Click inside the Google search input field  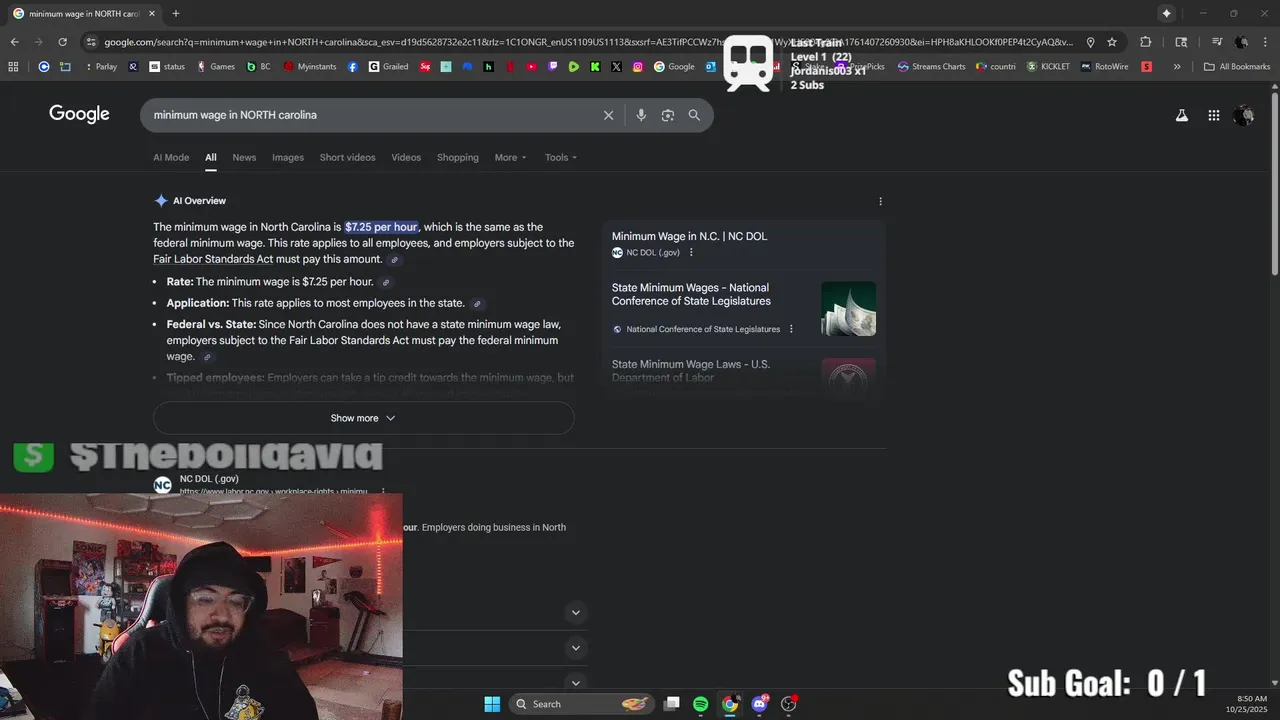click(x=370, y=115)
